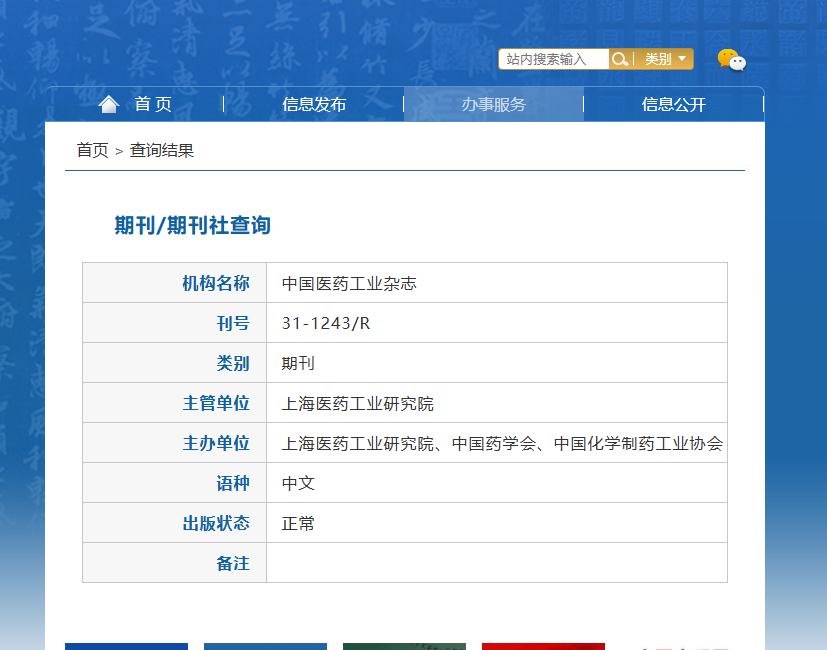Click the 首页 breadcrumb link
827x650 pixels.
92,150
